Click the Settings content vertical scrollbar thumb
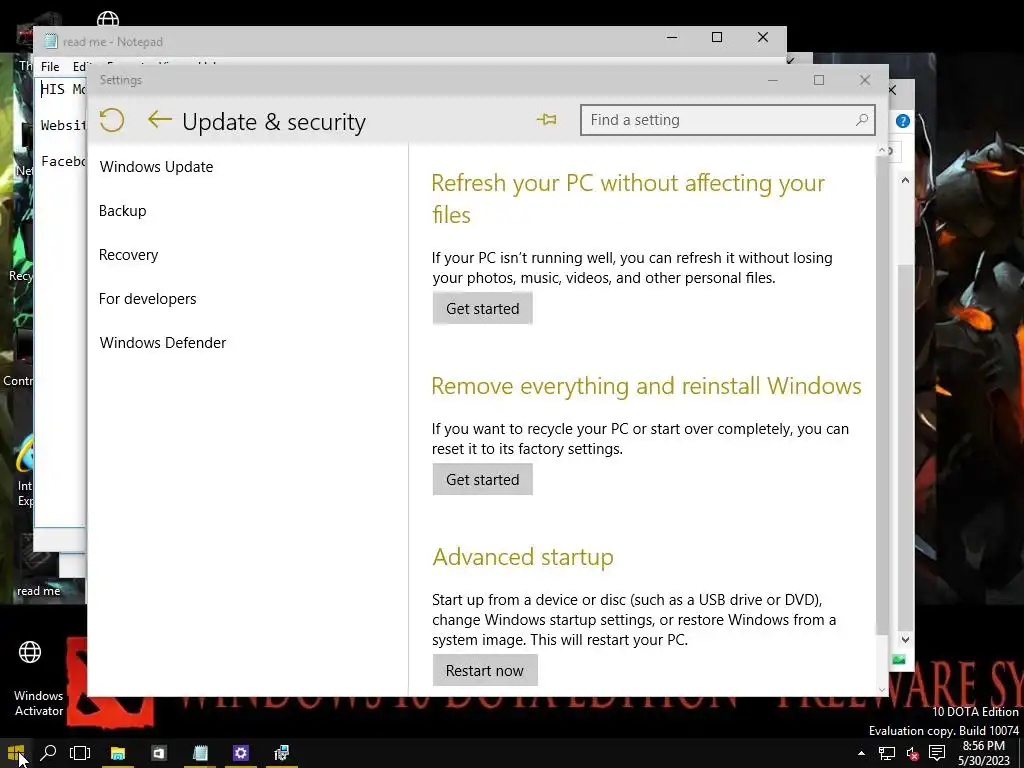 pos(882,395)
